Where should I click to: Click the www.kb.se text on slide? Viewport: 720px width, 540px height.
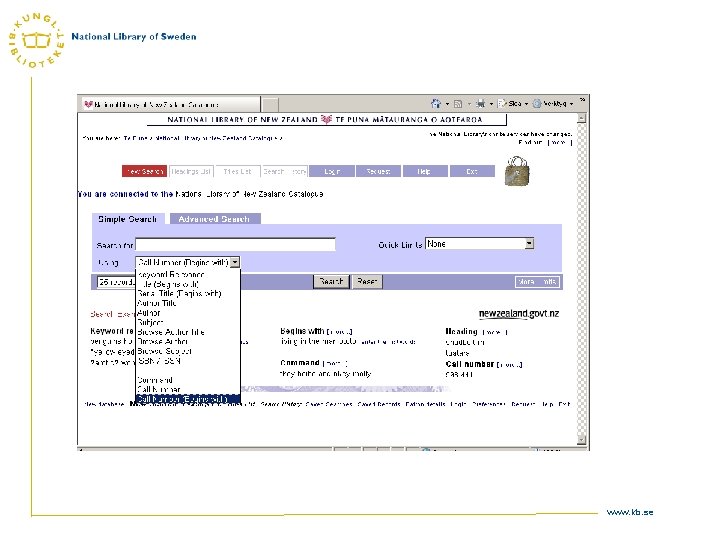pyautogui.click(x=630, y=512)
